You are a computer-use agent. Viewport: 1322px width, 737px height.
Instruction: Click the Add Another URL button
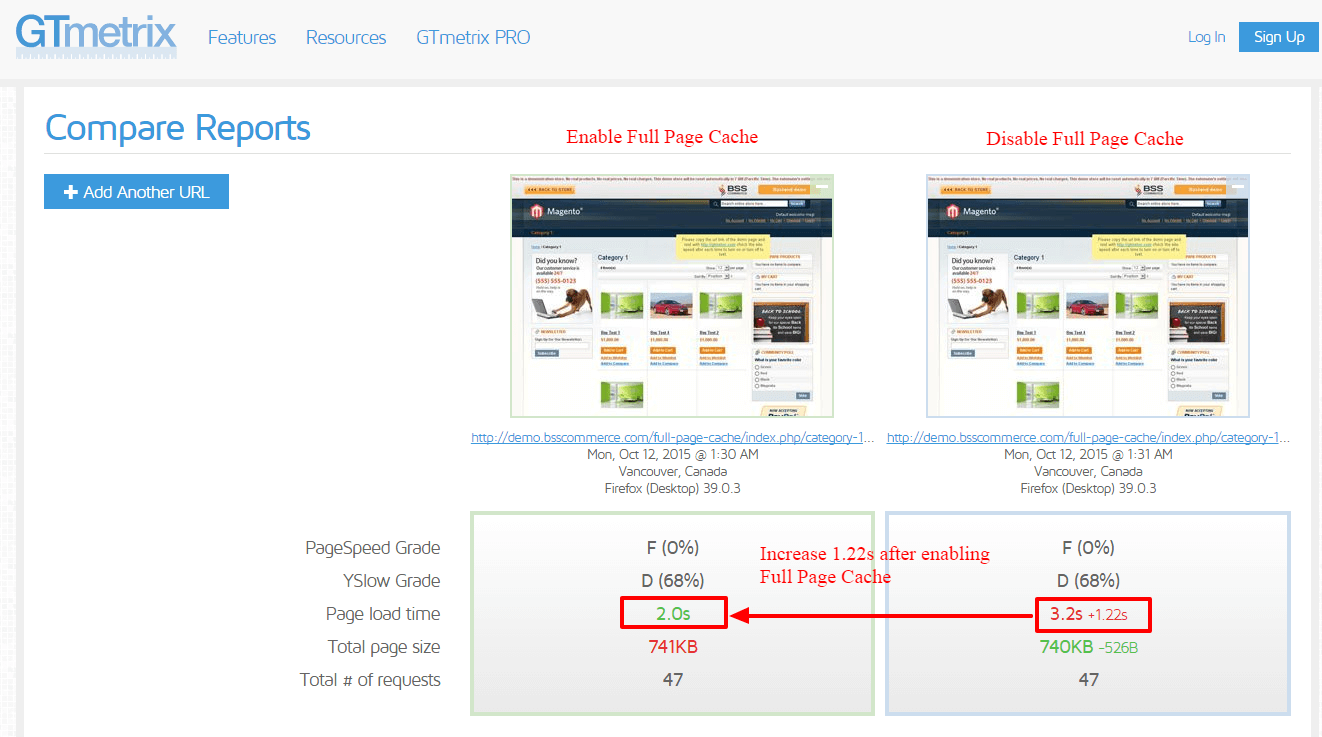(136, 192)
